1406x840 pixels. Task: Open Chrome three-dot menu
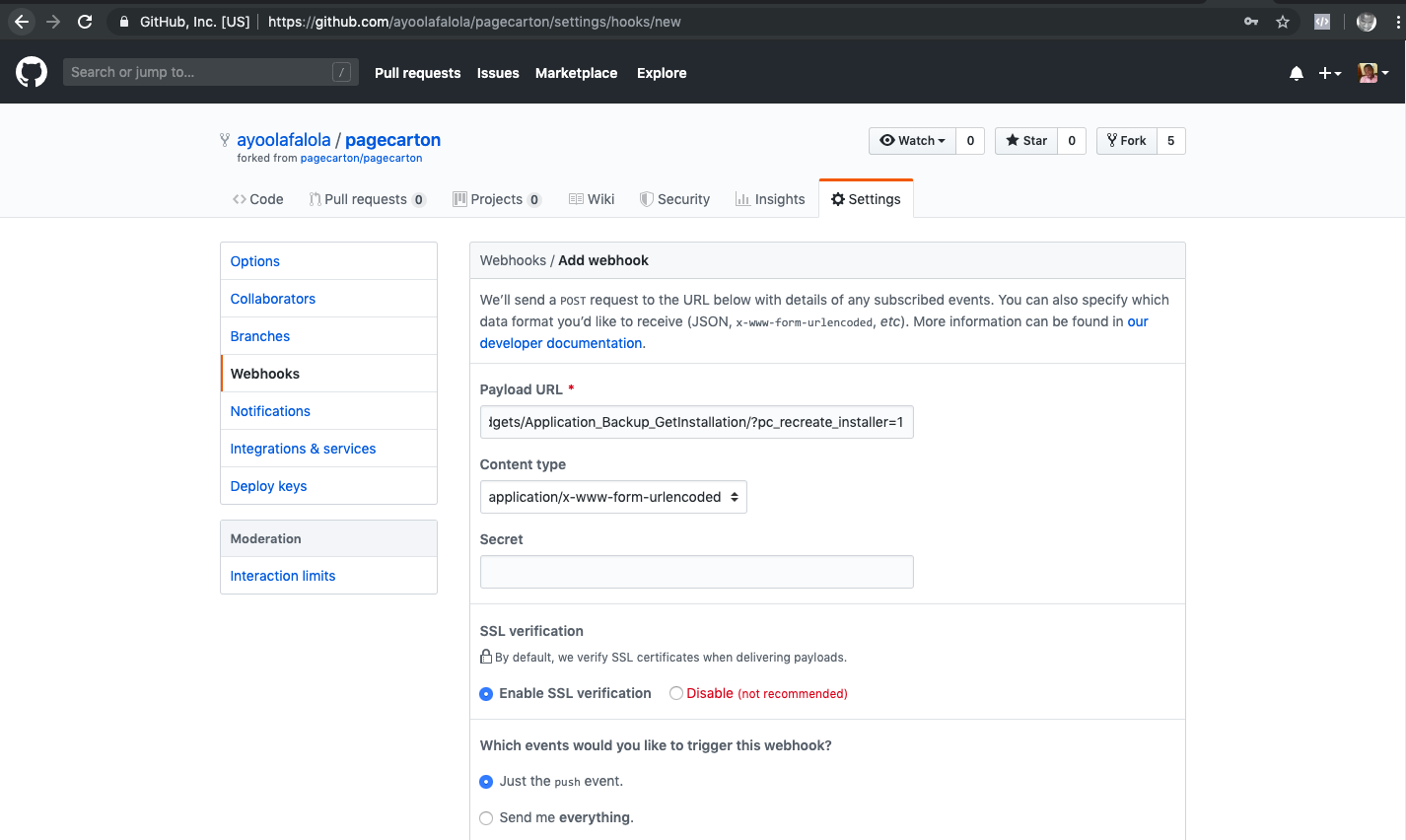click(x=1398, y=22)
